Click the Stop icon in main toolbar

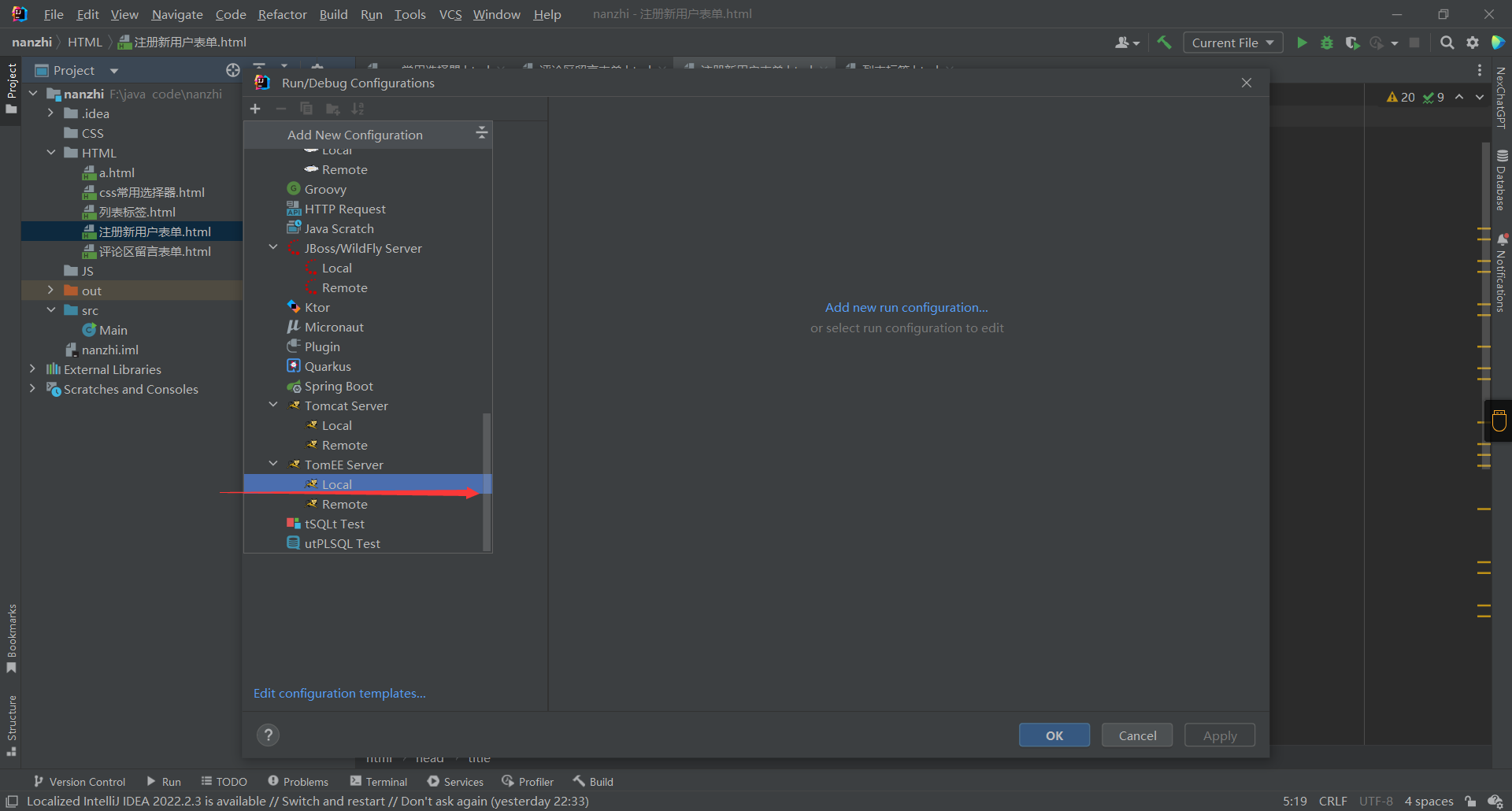[1414, 43]
